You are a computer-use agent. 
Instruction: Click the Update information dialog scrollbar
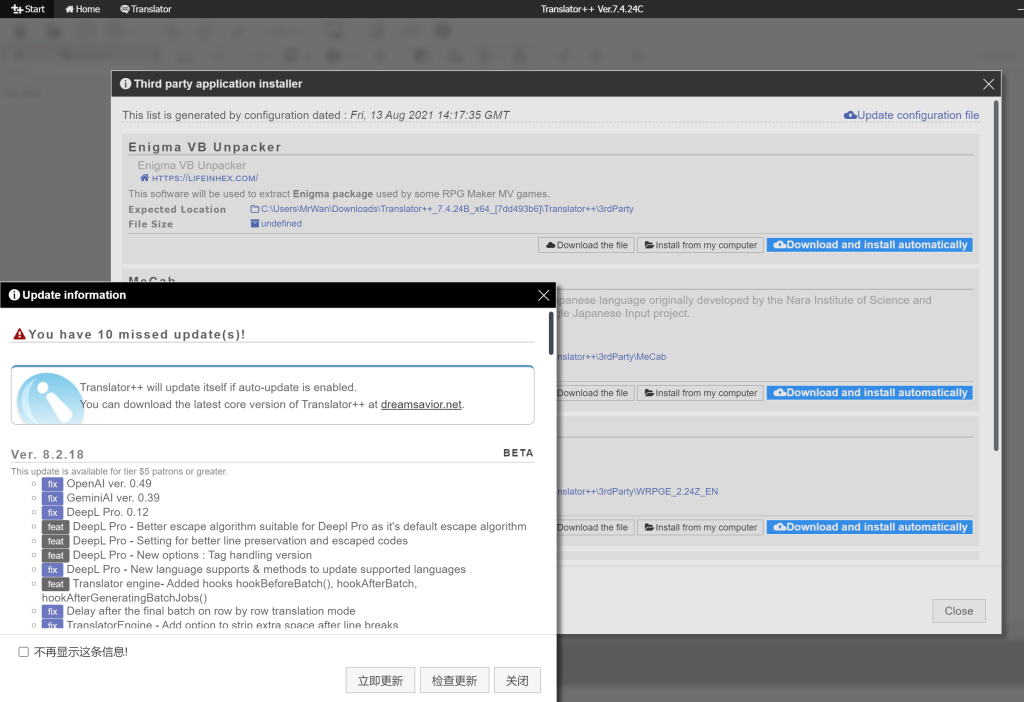pyautogui.click(x=551, y=334)
